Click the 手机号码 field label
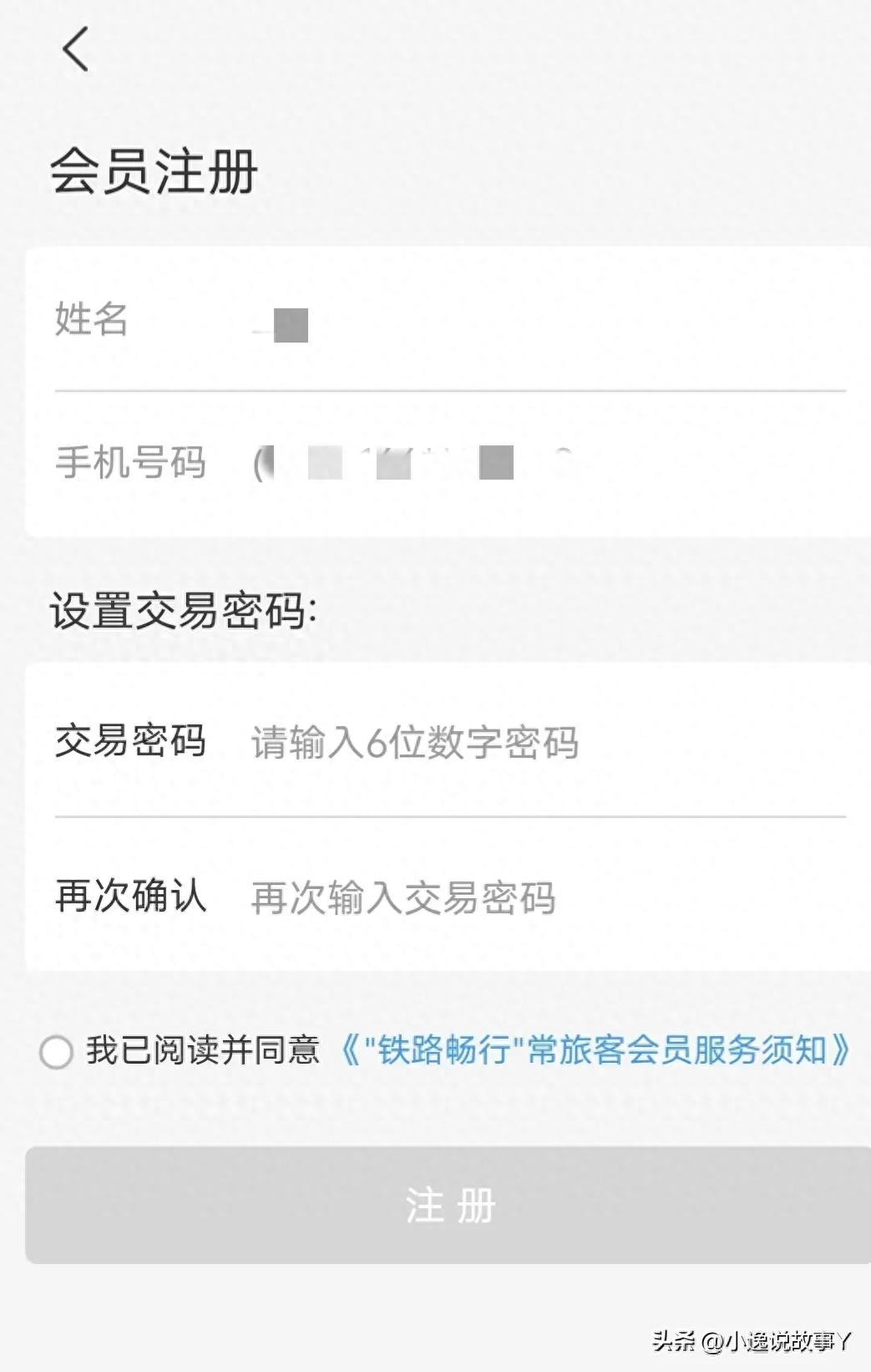The height and width of the screenshot is (1372, 871). [130, 462]
